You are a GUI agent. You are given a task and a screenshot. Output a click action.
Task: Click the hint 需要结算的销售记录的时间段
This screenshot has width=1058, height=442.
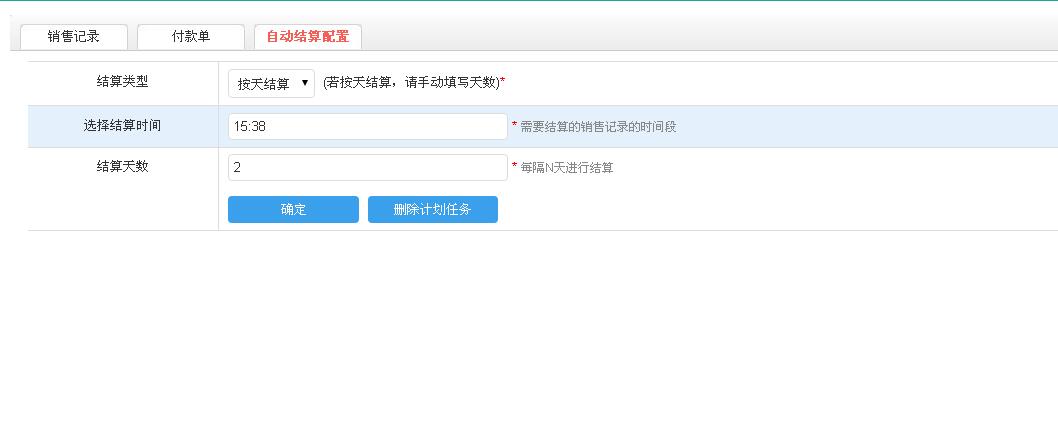(x=598, y=127)
